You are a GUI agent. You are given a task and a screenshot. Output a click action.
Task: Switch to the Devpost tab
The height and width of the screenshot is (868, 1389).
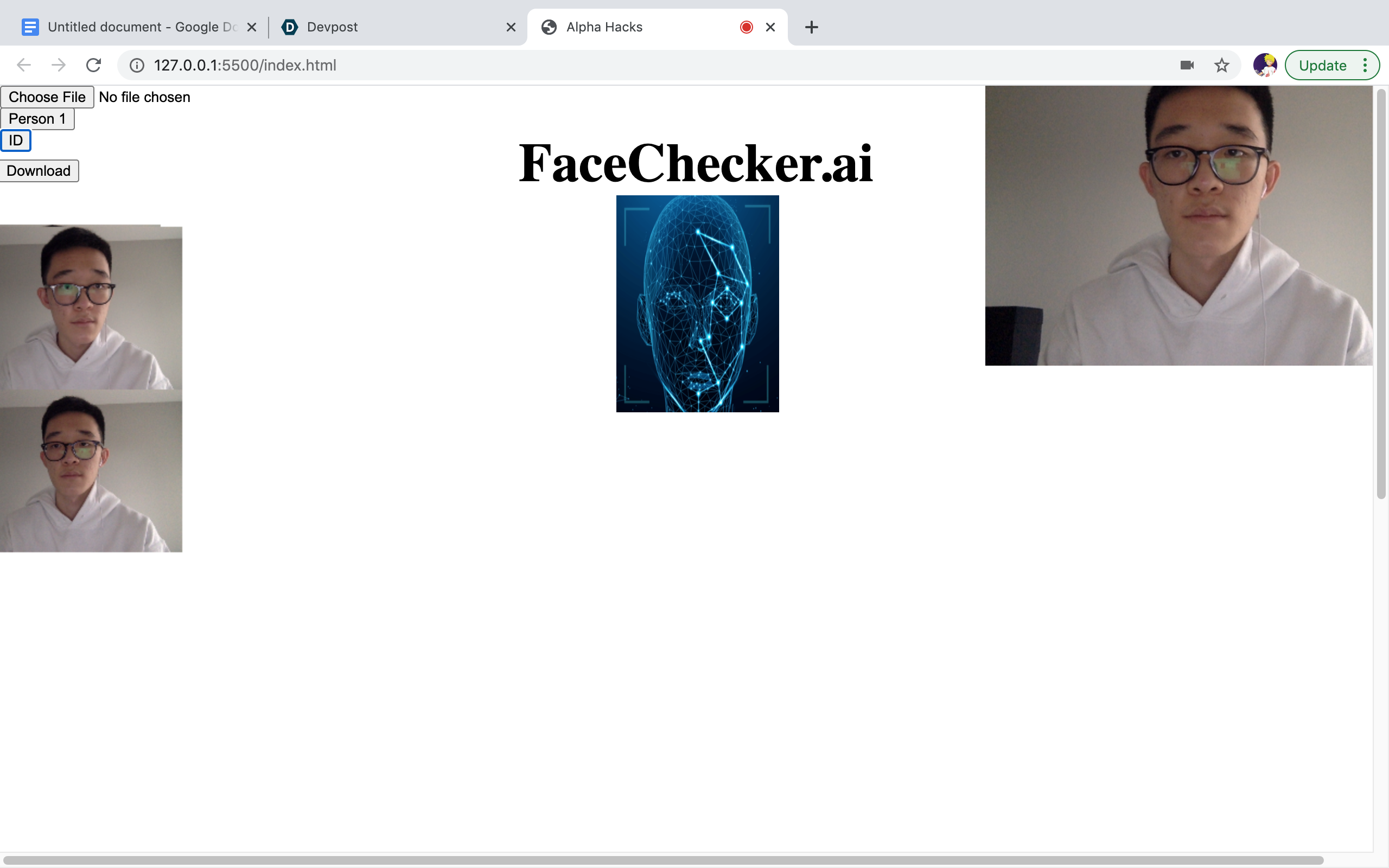(x=390, y=27)
